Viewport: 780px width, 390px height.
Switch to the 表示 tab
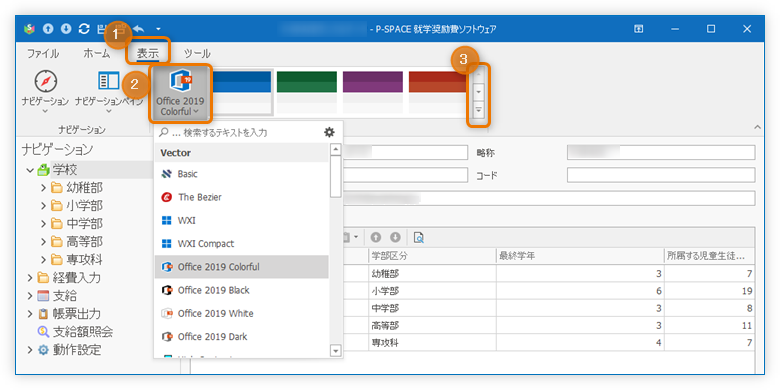point(148,53)
